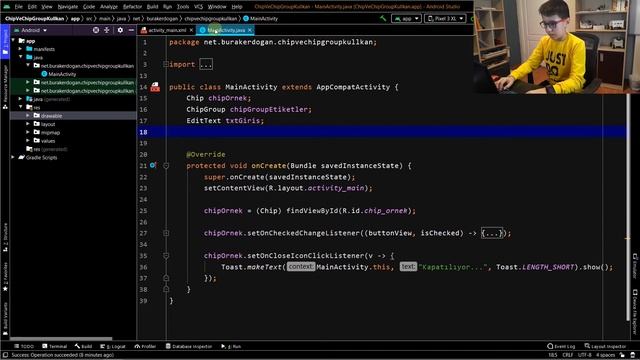Open the File menu
Viewport: 640px width, 360px height.
tap(19, 7)
